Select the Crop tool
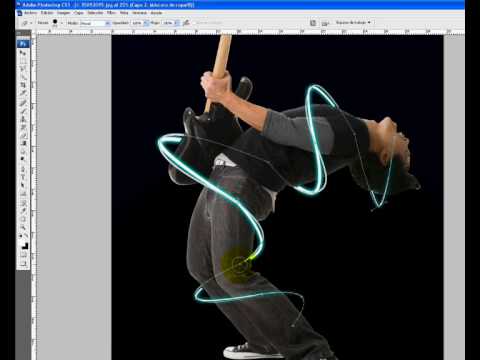 click(x=23, y=86)
